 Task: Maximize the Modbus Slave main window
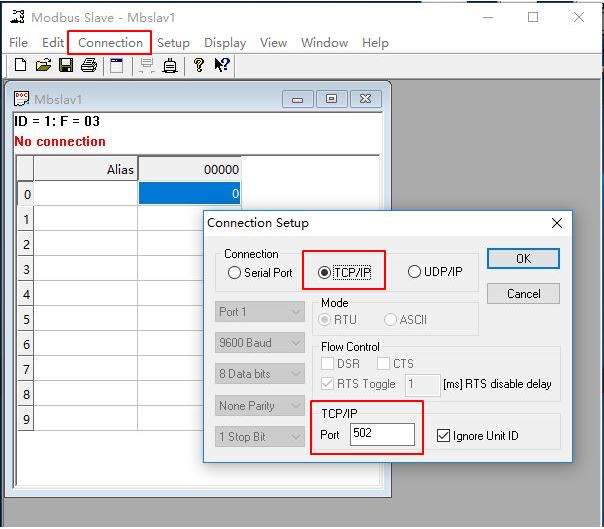pos(533,17)
